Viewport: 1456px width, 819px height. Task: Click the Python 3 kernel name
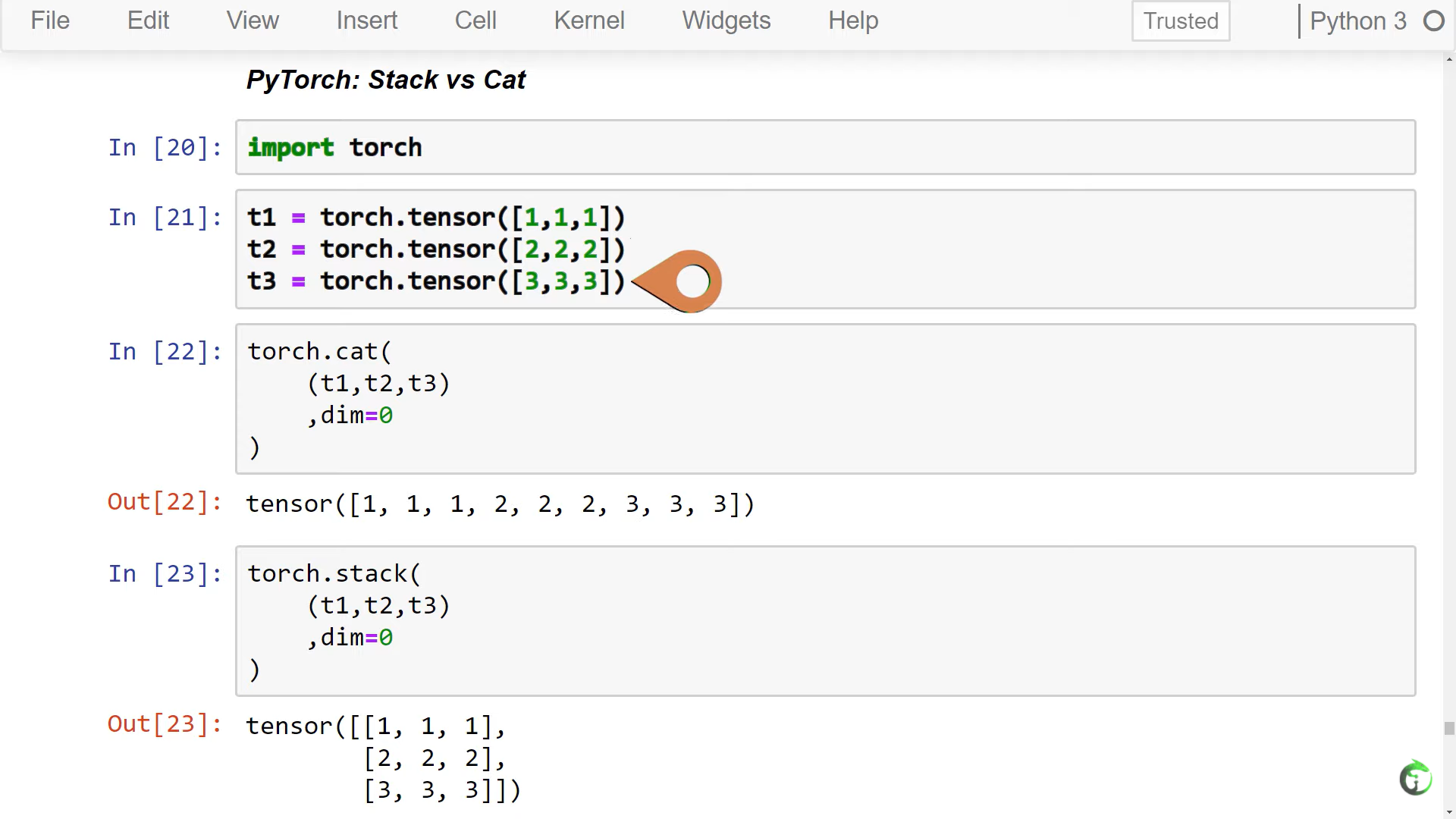(1357, 21)
